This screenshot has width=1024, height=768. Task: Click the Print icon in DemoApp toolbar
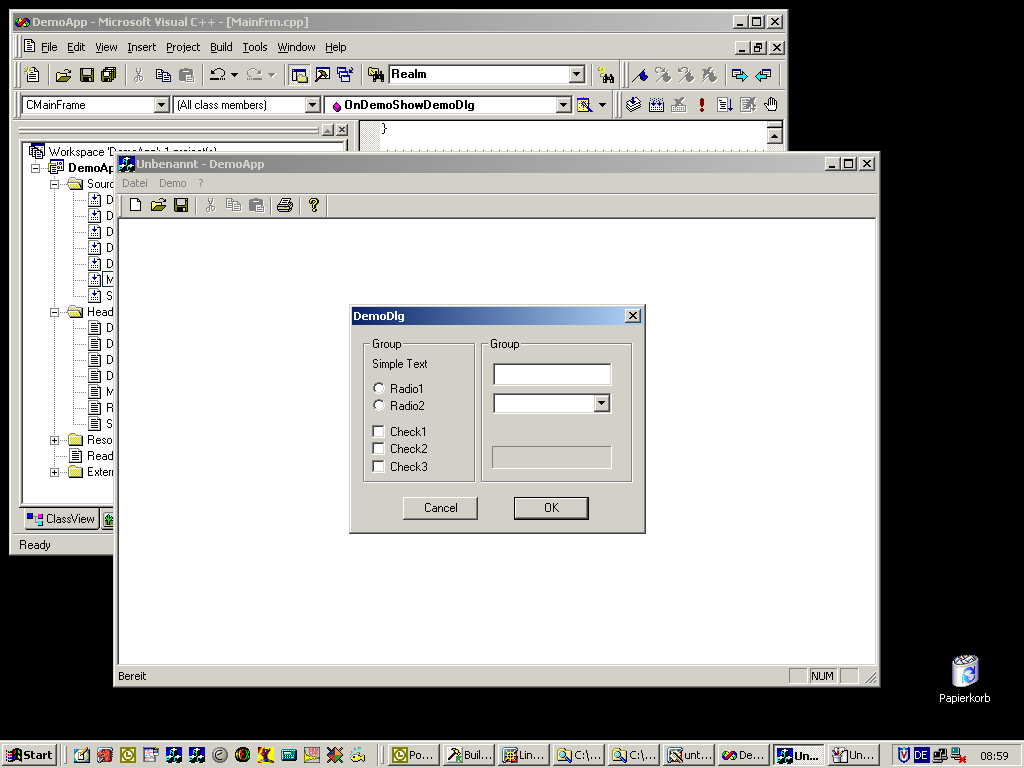pos(285,205)
